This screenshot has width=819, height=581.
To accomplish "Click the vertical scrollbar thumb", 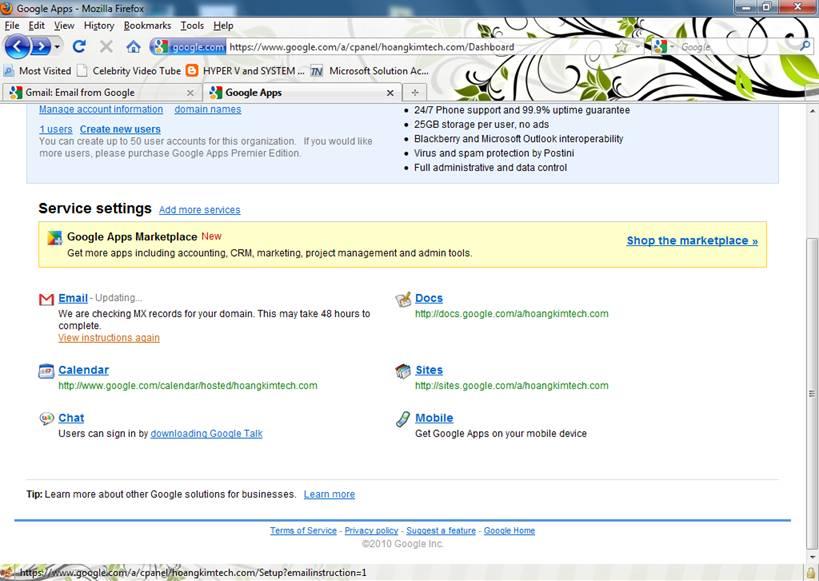I will coord(812,393).
